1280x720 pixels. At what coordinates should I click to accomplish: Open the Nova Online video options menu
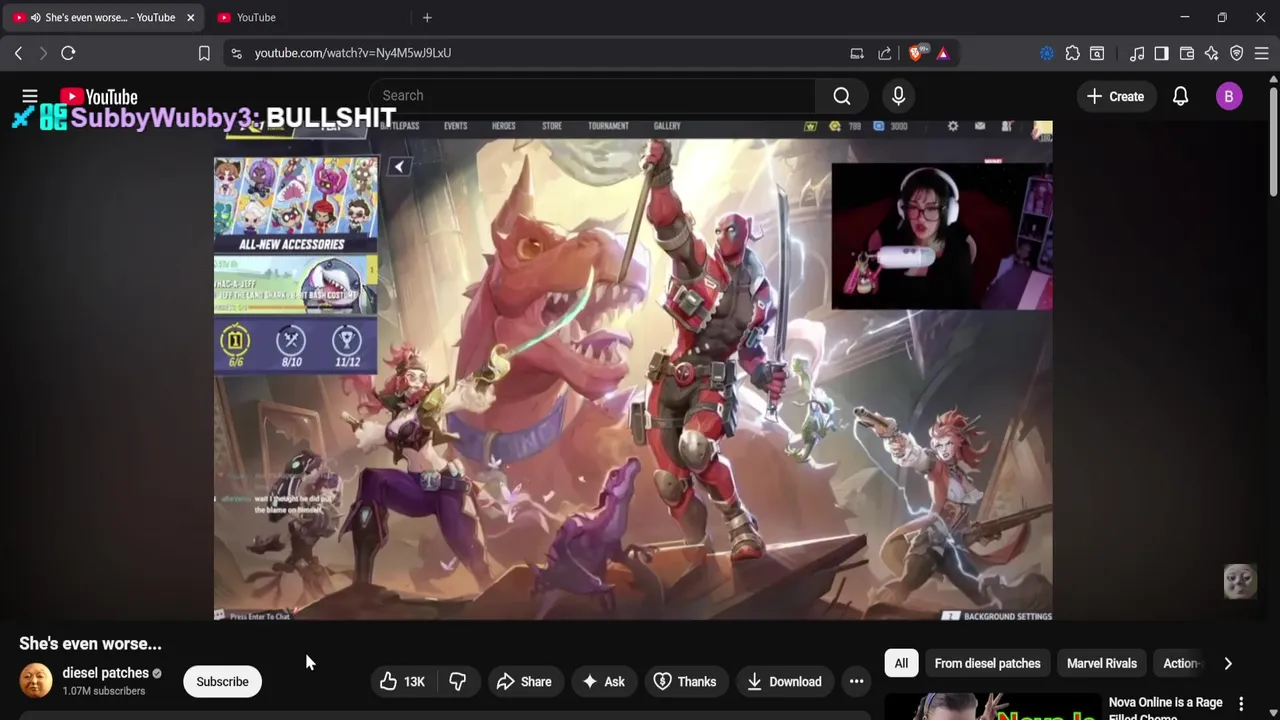[x=1241, y=704]
